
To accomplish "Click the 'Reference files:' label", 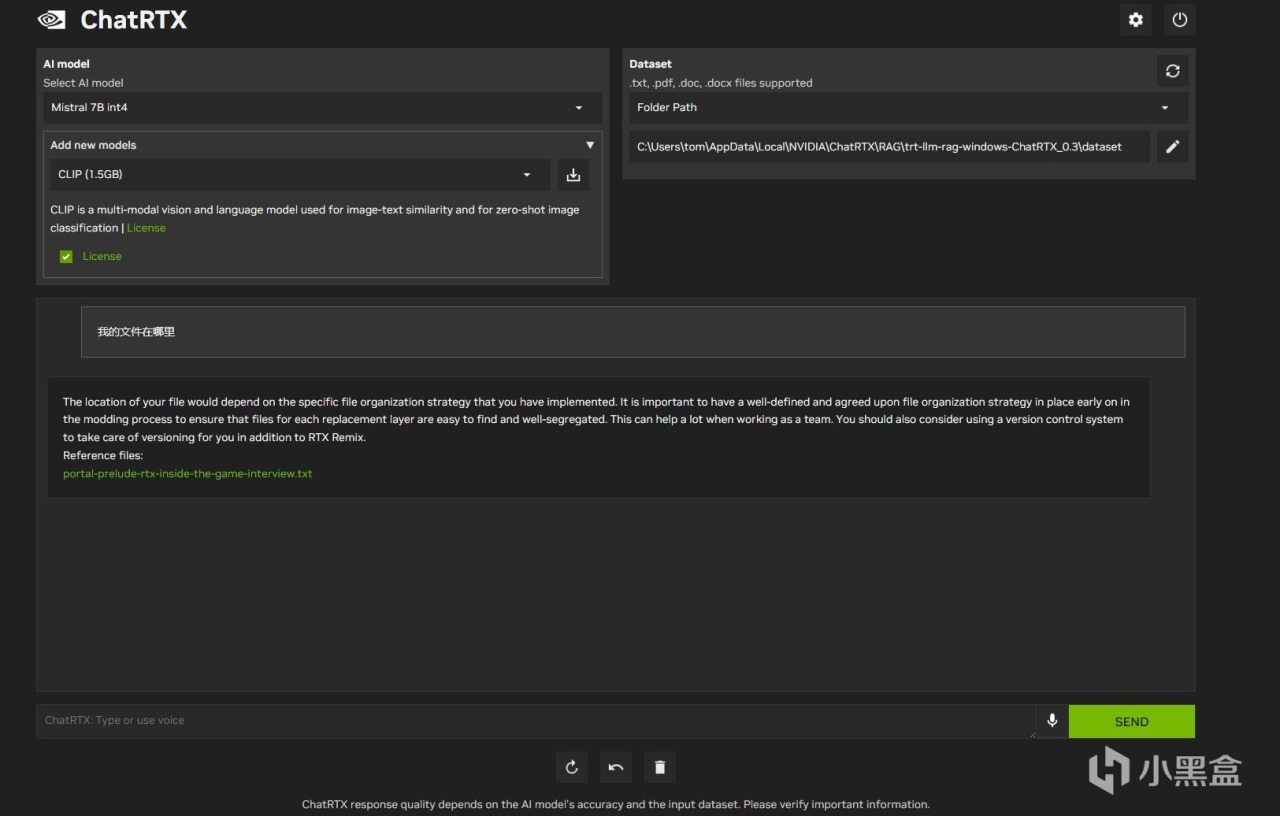I will point(103,456).
